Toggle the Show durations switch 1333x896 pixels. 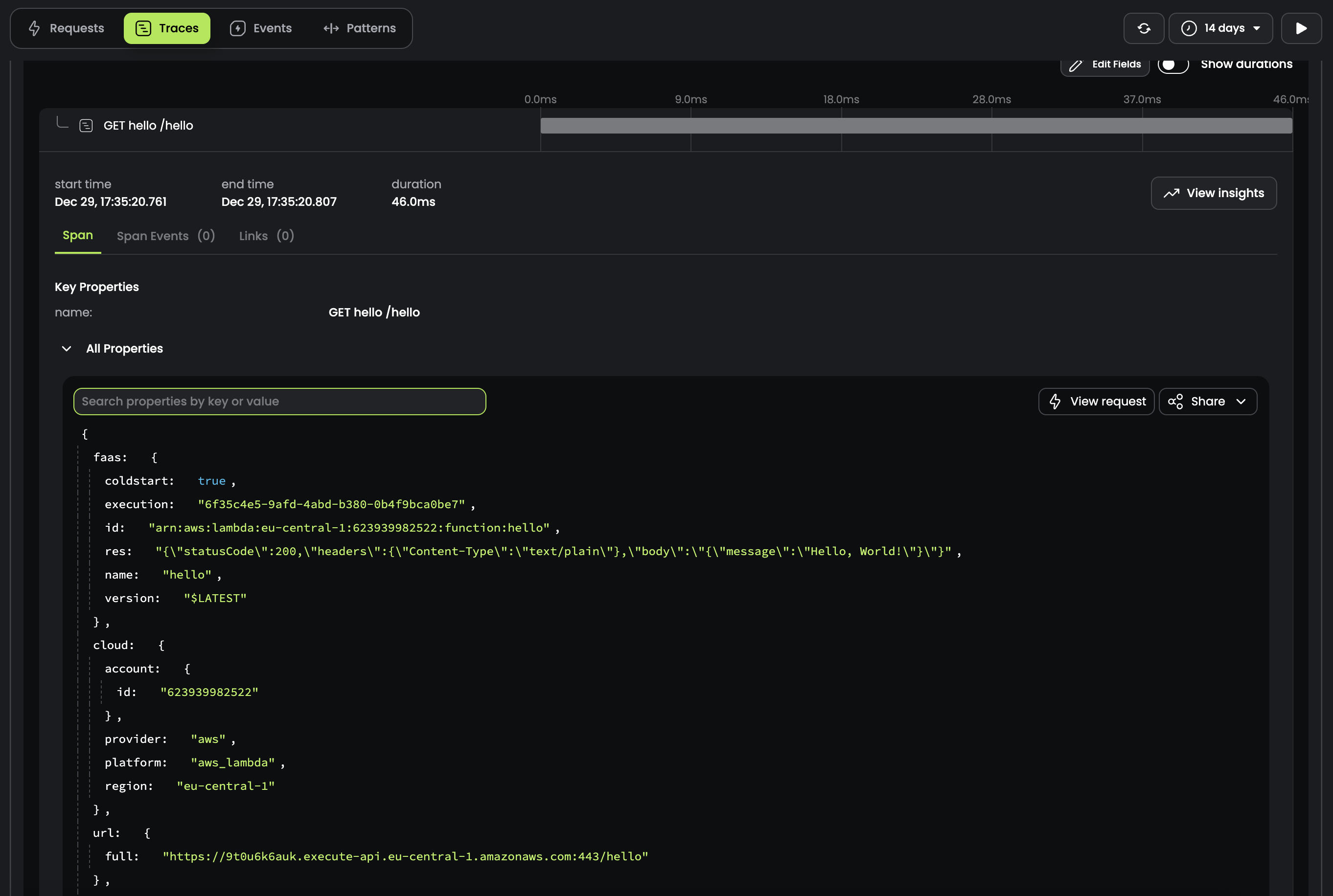click(x=1172, y=65)
